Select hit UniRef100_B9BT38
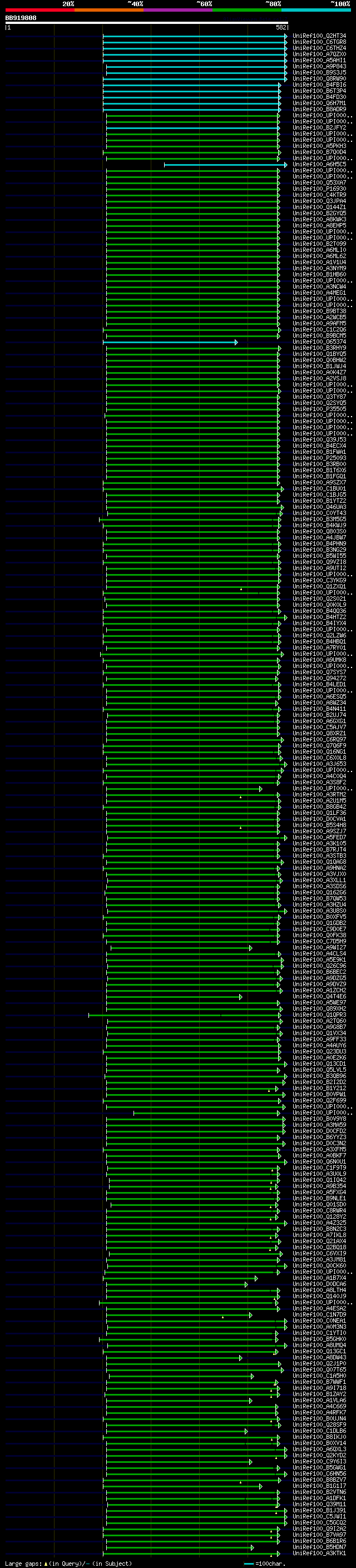 319,311
